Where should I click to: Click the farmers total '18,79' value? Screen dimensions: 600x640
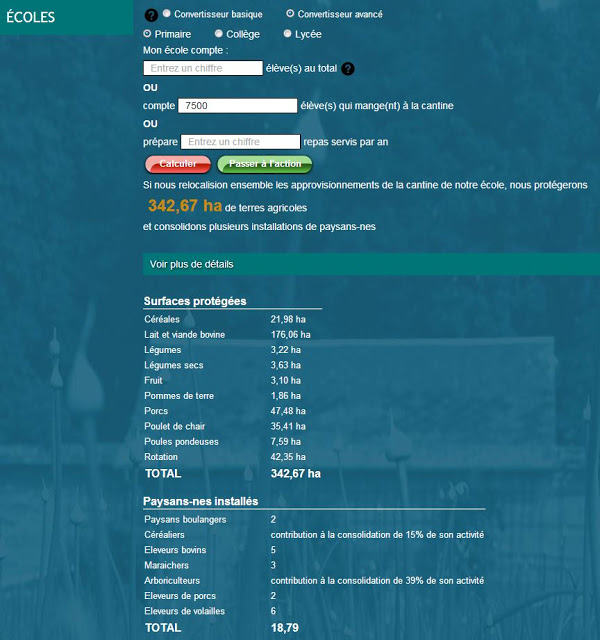[285, 628]
